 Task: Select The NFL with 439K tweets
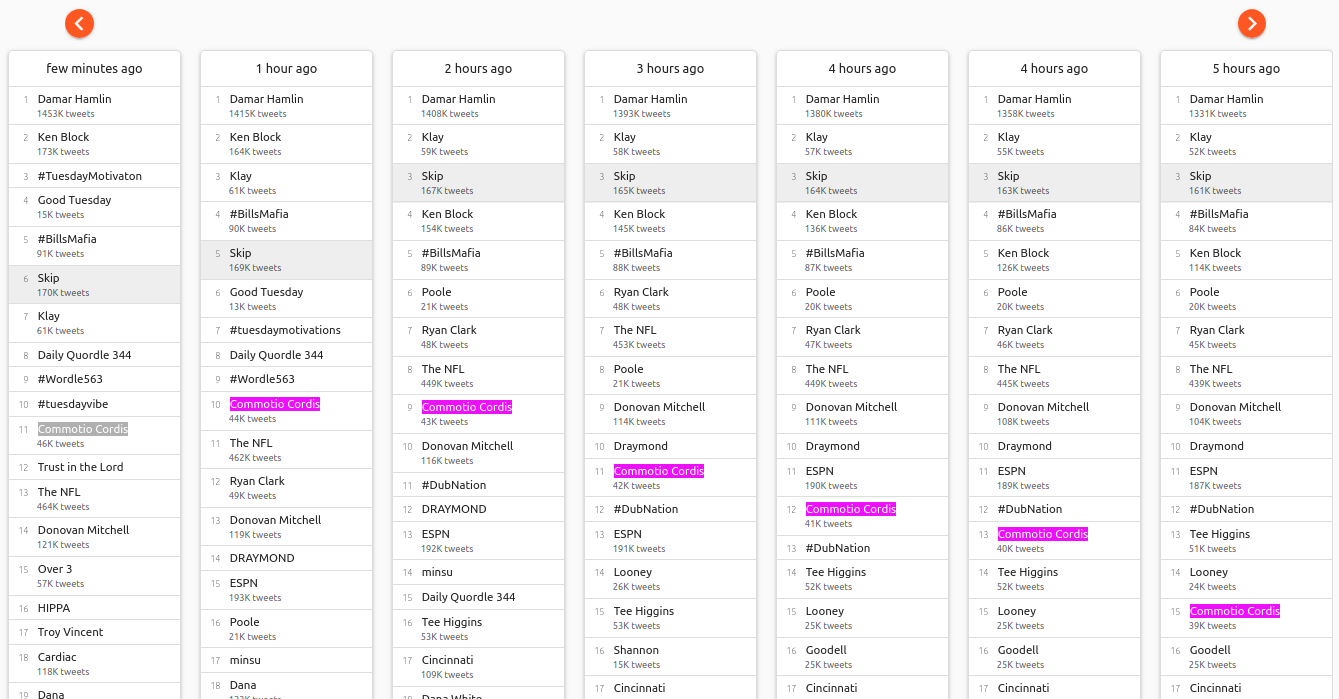point(1247,376)
